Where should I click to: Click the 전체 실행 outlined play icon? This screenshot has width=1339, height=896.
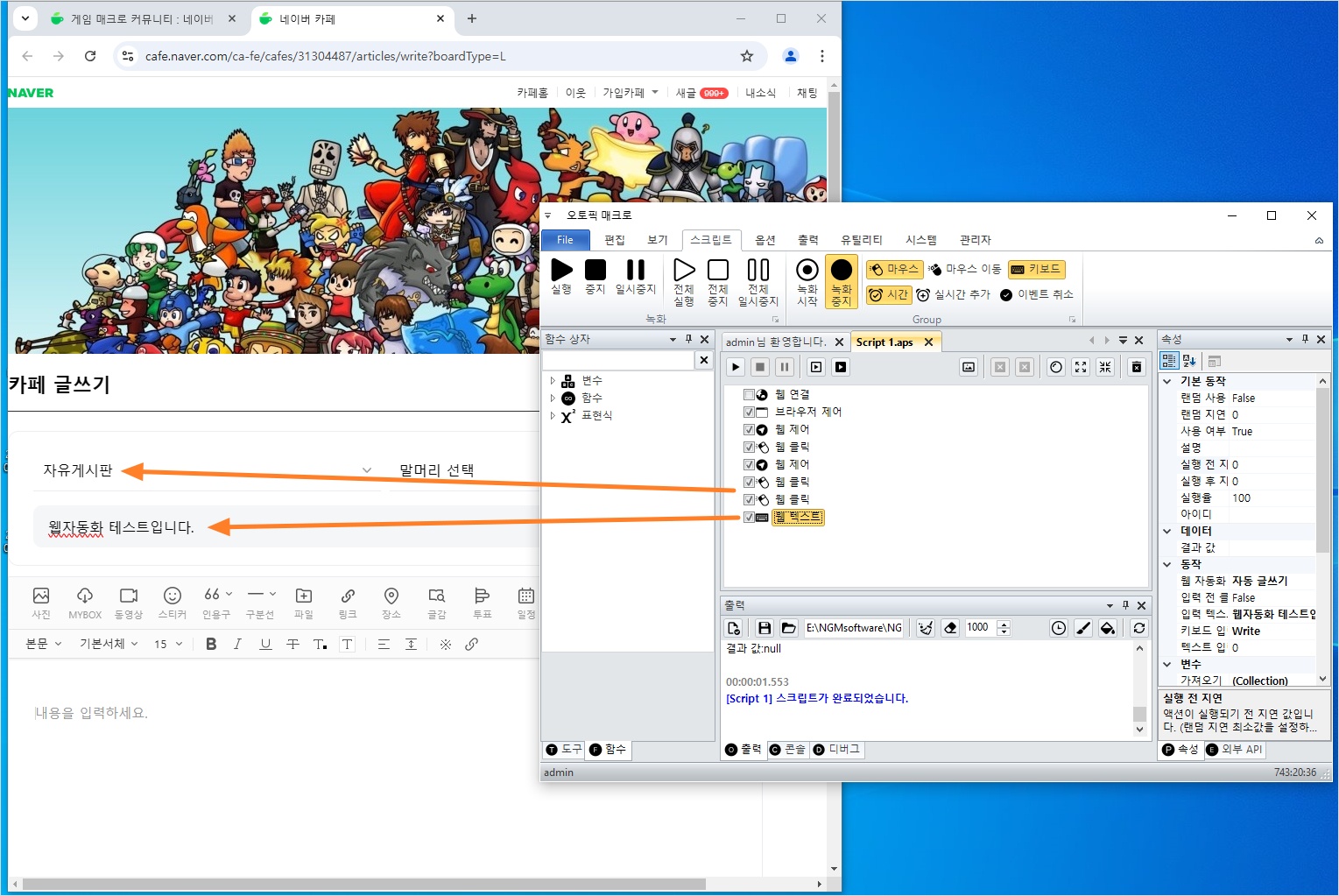[684, 270]
